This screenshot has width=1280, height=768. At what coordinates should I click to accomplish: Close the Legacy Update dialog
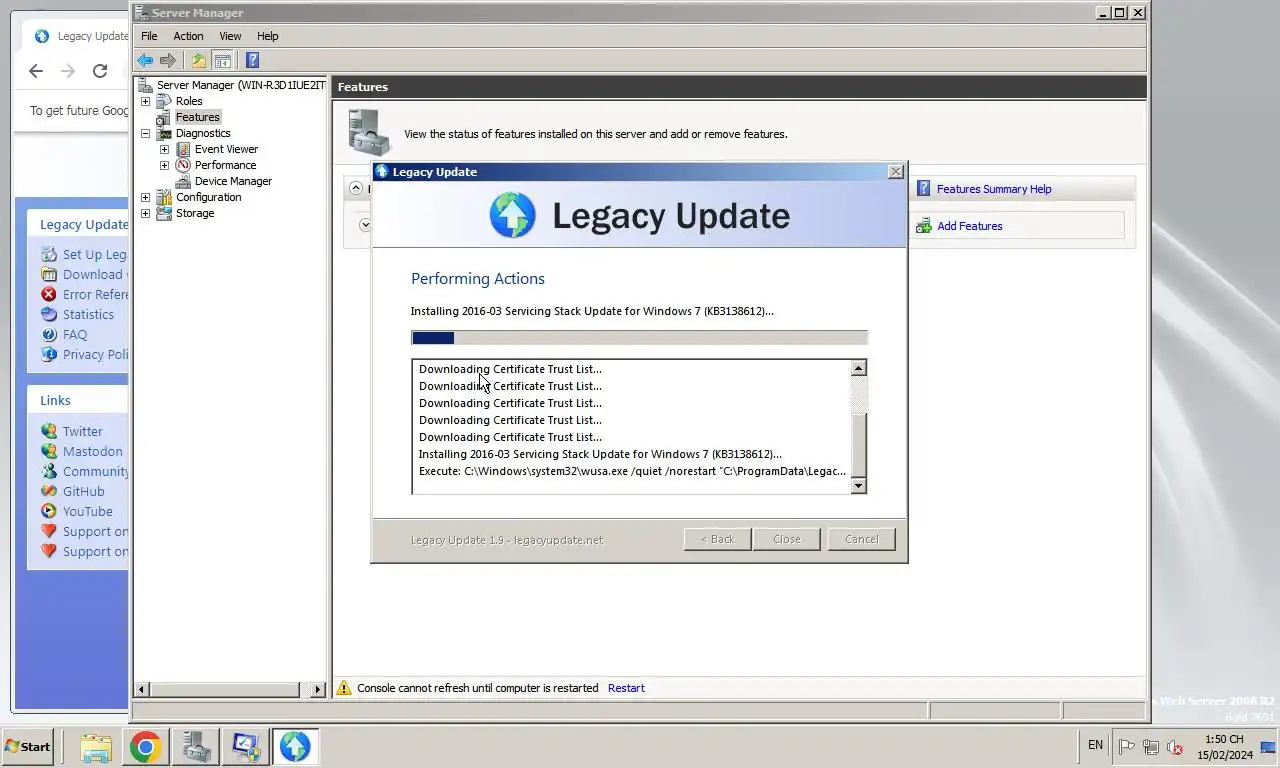click(895, 172)
